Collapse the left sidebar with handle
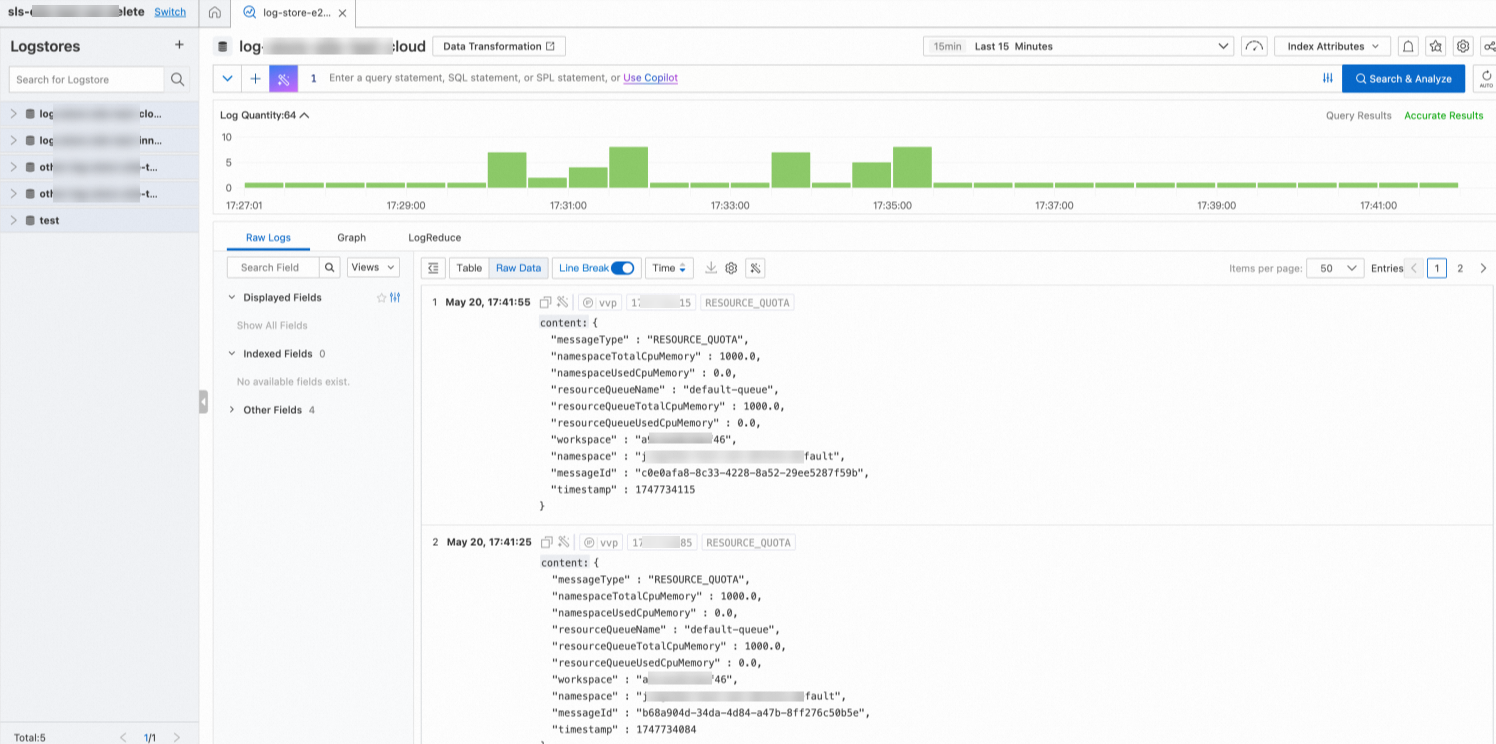Screen dimensions: 1496x744 (203, 401)
